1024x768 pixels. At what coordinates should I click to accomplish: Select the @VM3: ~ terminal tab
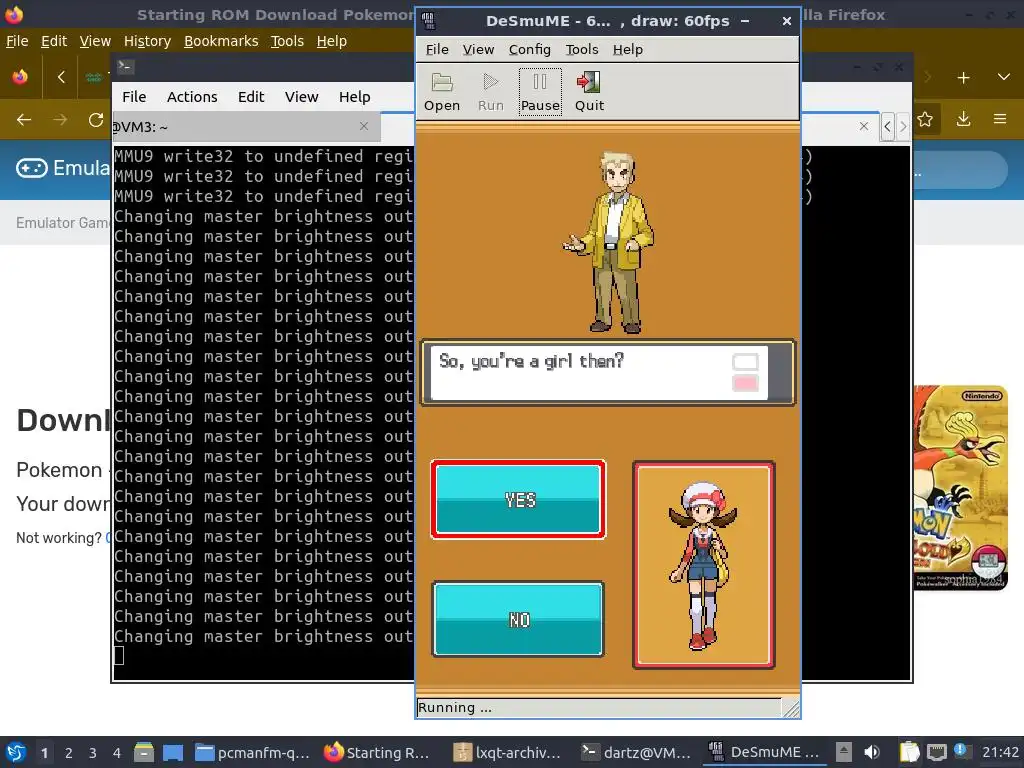point(245,127)
